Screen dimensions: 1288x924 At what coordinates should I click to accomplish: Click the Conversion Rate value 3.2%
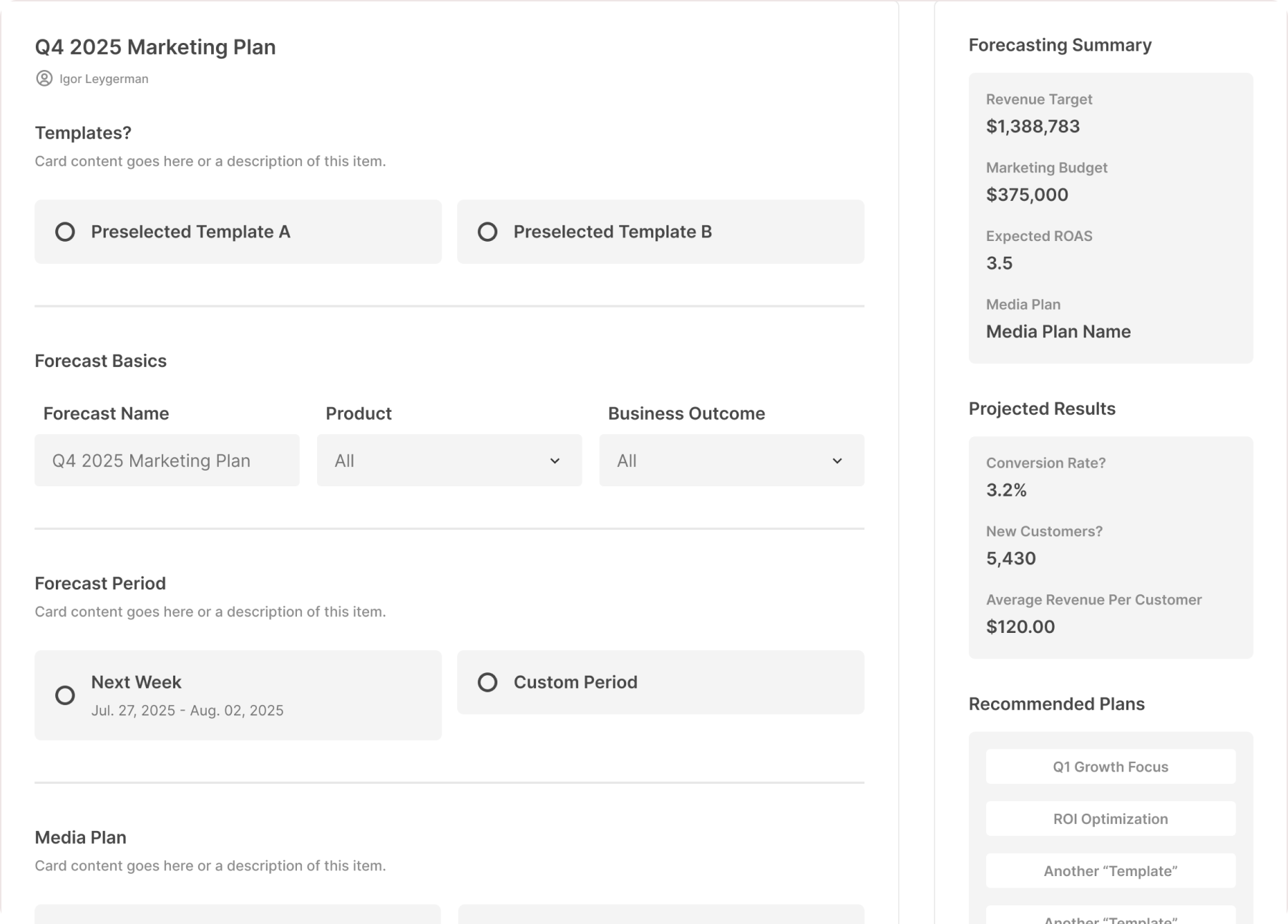point(1006,490)
